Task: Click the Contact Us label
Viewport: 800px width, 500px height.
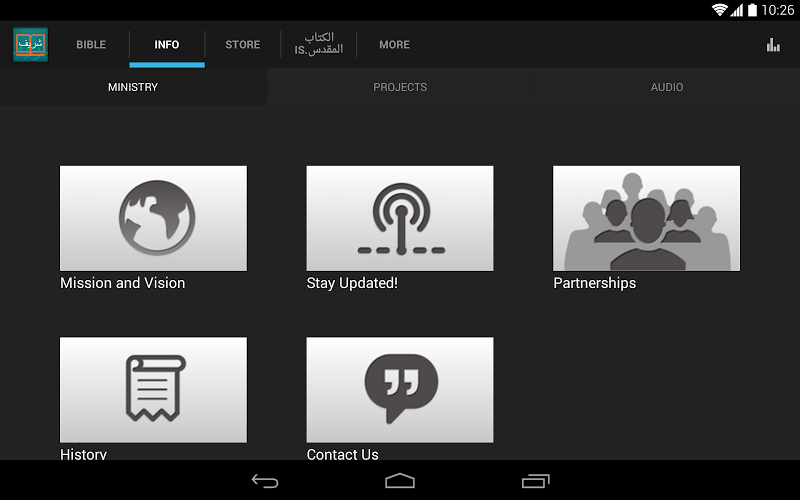Action: point(342,454)
